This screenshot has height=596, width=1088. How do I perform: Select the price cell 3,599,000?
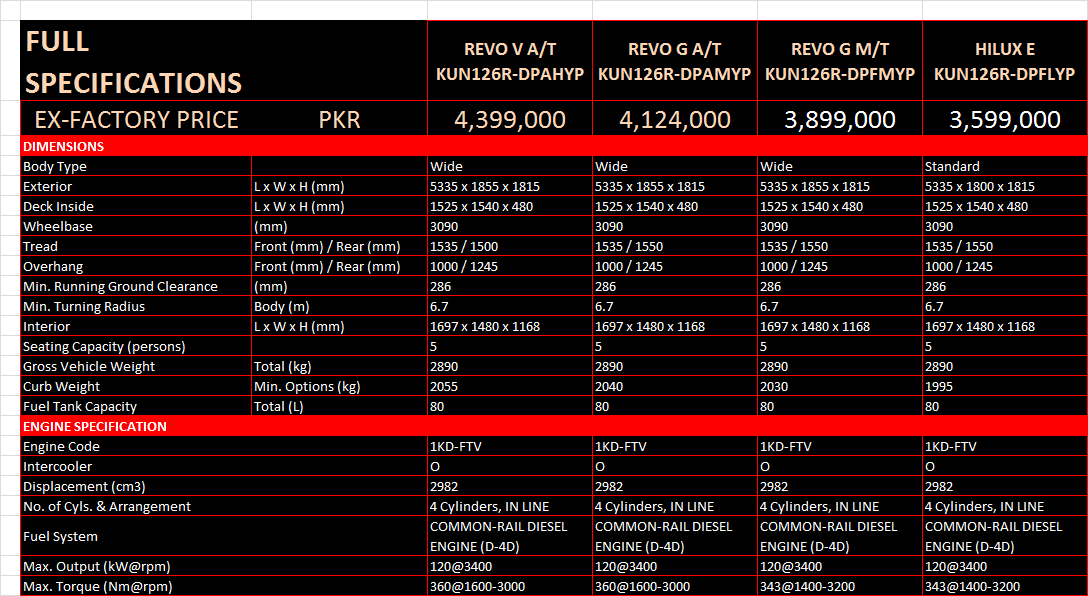point(1005,119)
